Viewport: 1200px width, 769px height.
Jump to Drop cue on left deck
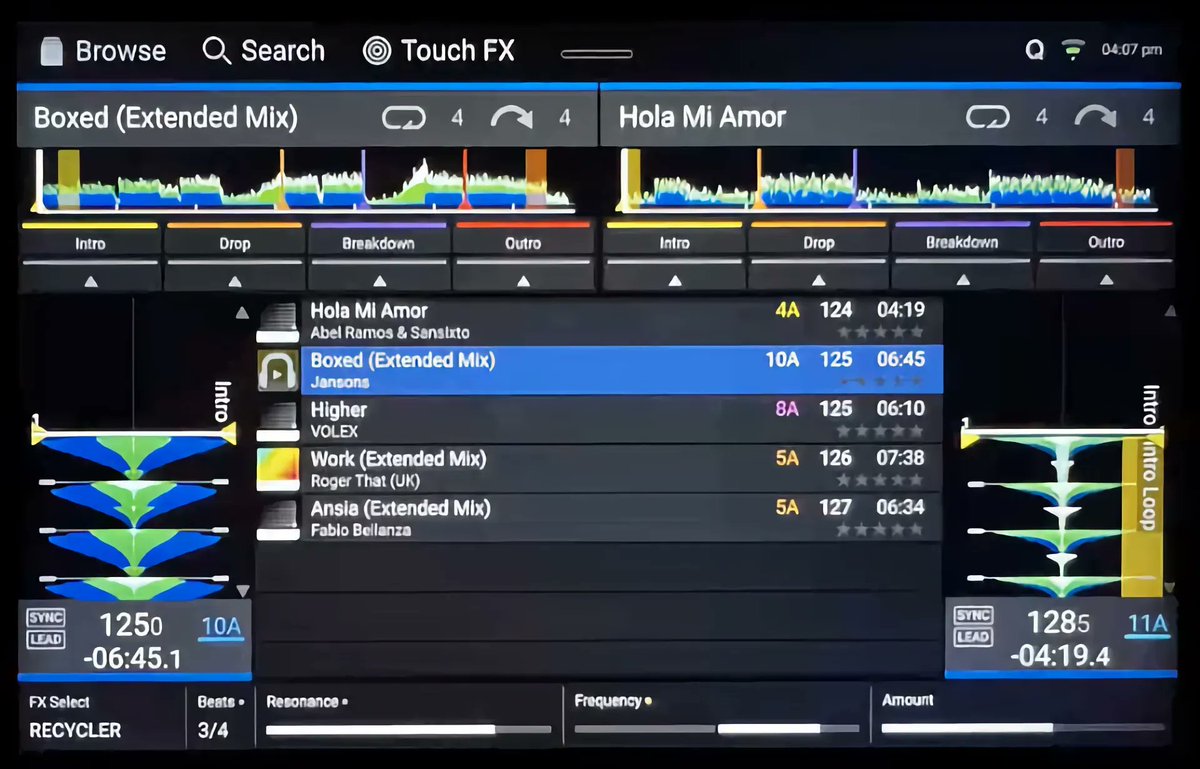pyautogui.click(x=234, y=243)
